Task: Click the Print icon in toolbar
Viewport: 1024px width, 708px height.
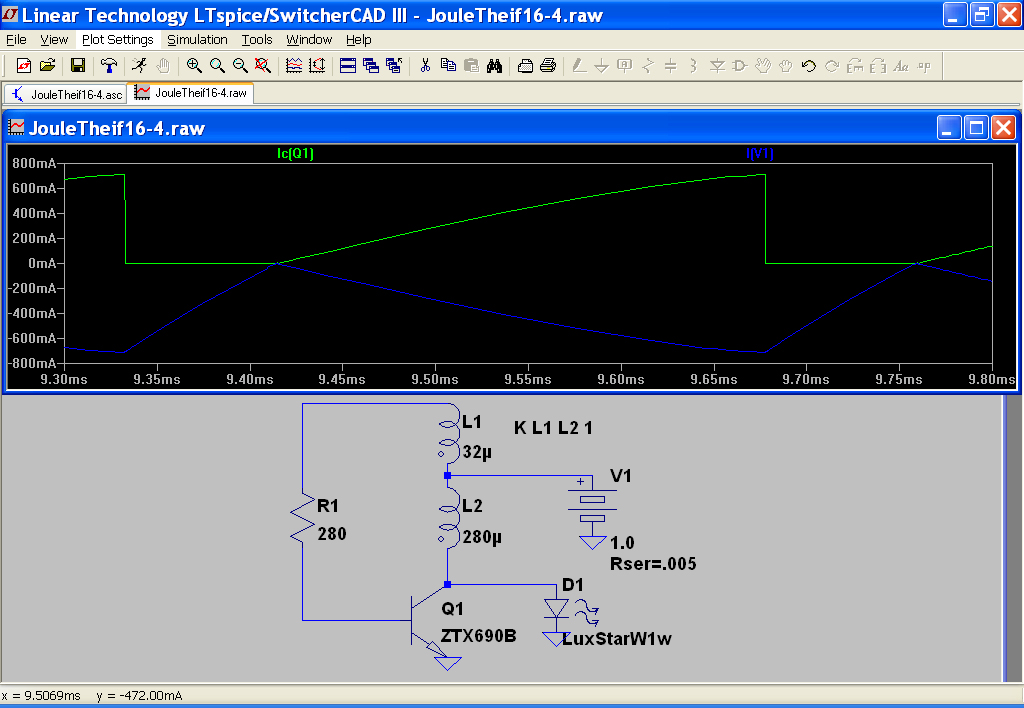Action: point(548,66)
